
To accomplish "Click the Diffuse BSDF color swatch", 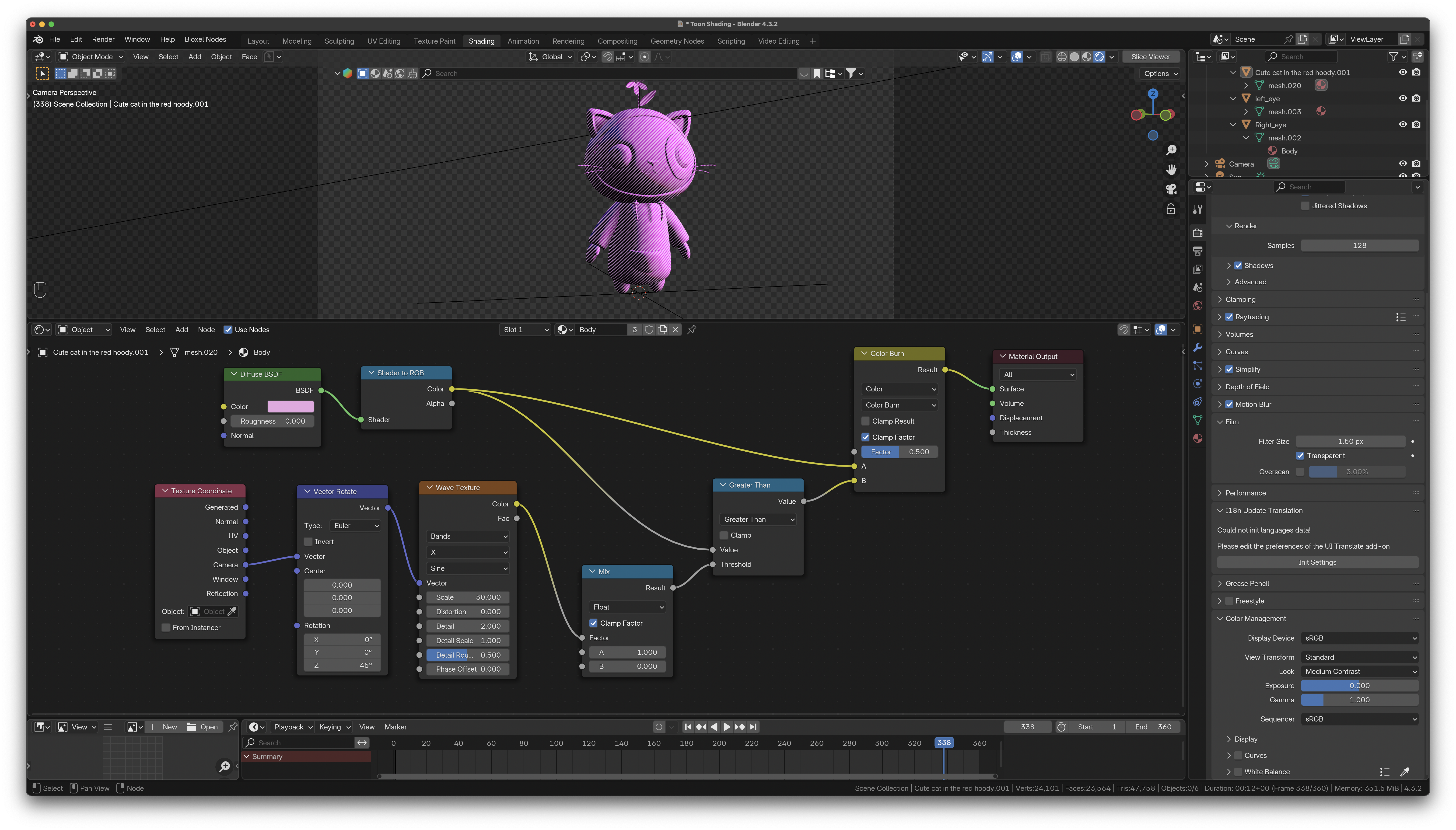I will tap(290, 406).
